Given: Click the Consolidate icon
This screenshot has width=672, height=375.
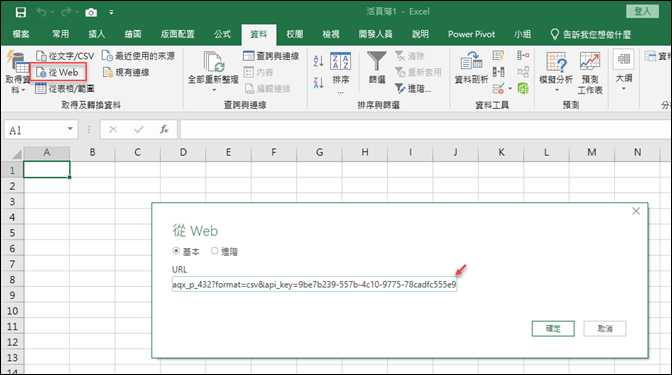Looking at the screenshot, I should click(523, 56).
